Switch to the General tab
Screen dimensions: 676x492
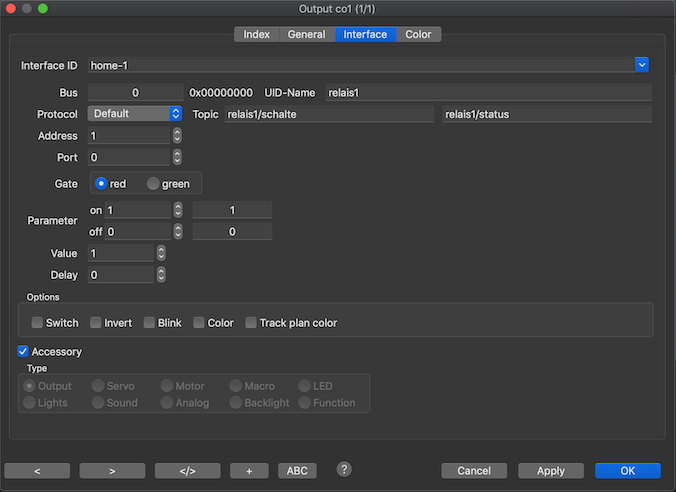tap(306, 34)
